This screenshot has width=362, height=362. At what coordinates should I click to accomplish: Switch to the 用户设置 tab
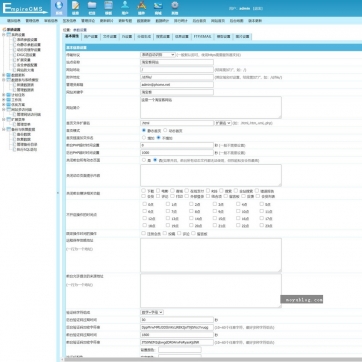(91, 37)
